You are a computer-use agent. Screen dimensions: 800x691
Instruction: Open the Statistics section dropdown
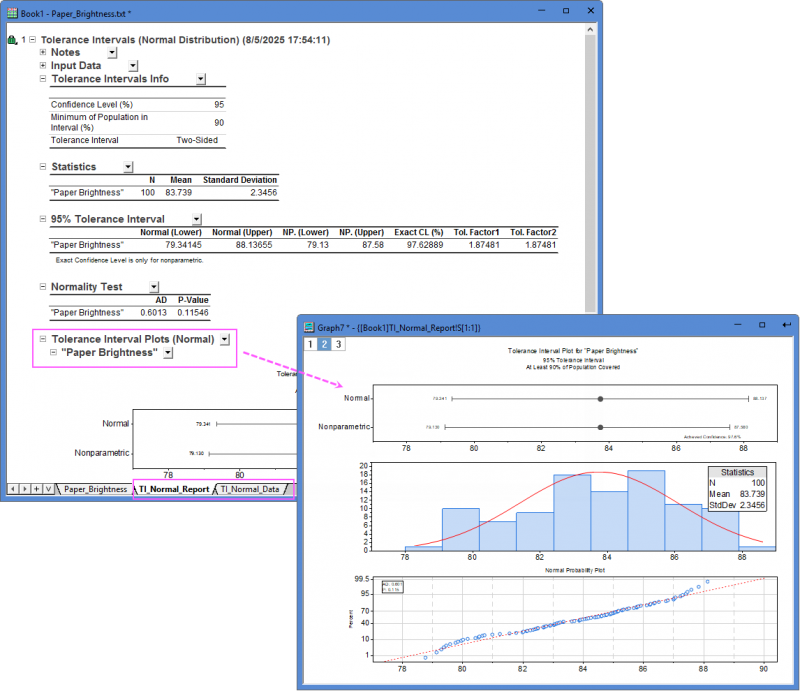[128, 167]
